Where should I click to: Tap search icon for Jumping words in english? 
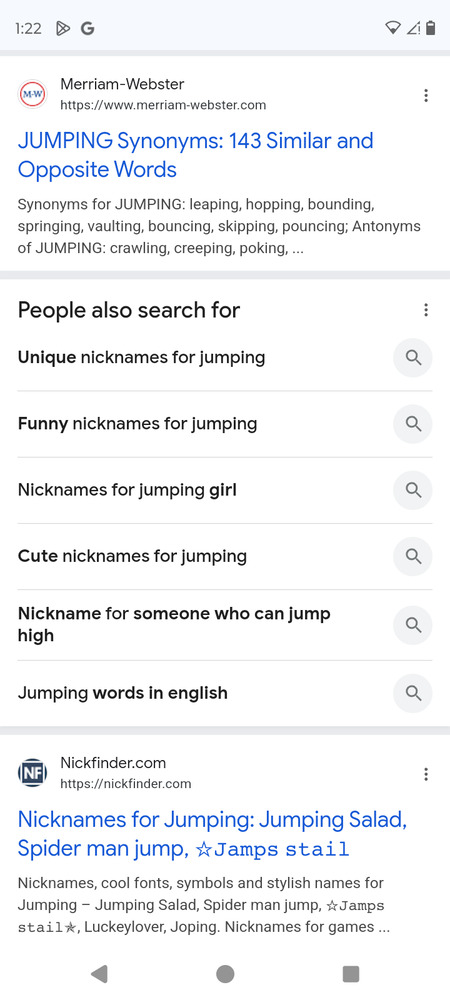click(x=413, y=693)
